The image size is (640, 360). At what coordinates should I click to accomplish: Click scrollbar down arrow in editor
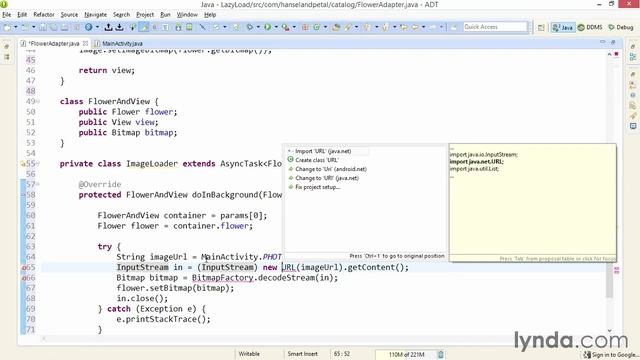(x=609, y=331)
